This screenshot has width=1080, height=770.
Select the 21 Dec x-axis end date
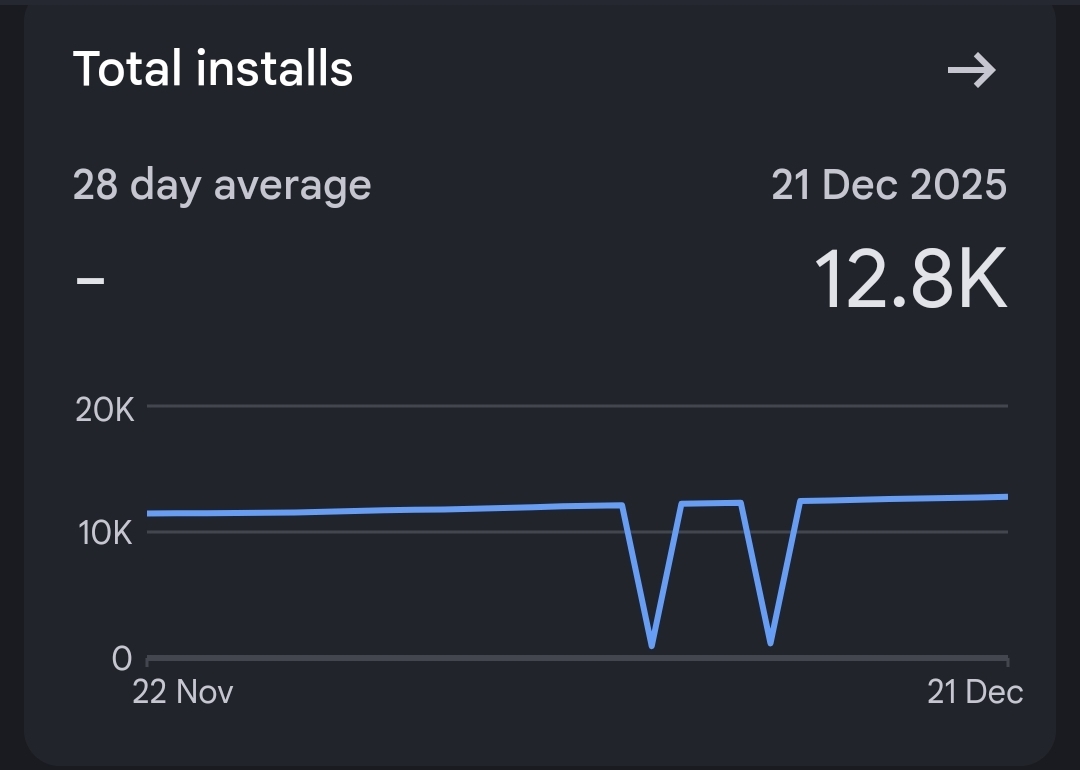(975, 692)
